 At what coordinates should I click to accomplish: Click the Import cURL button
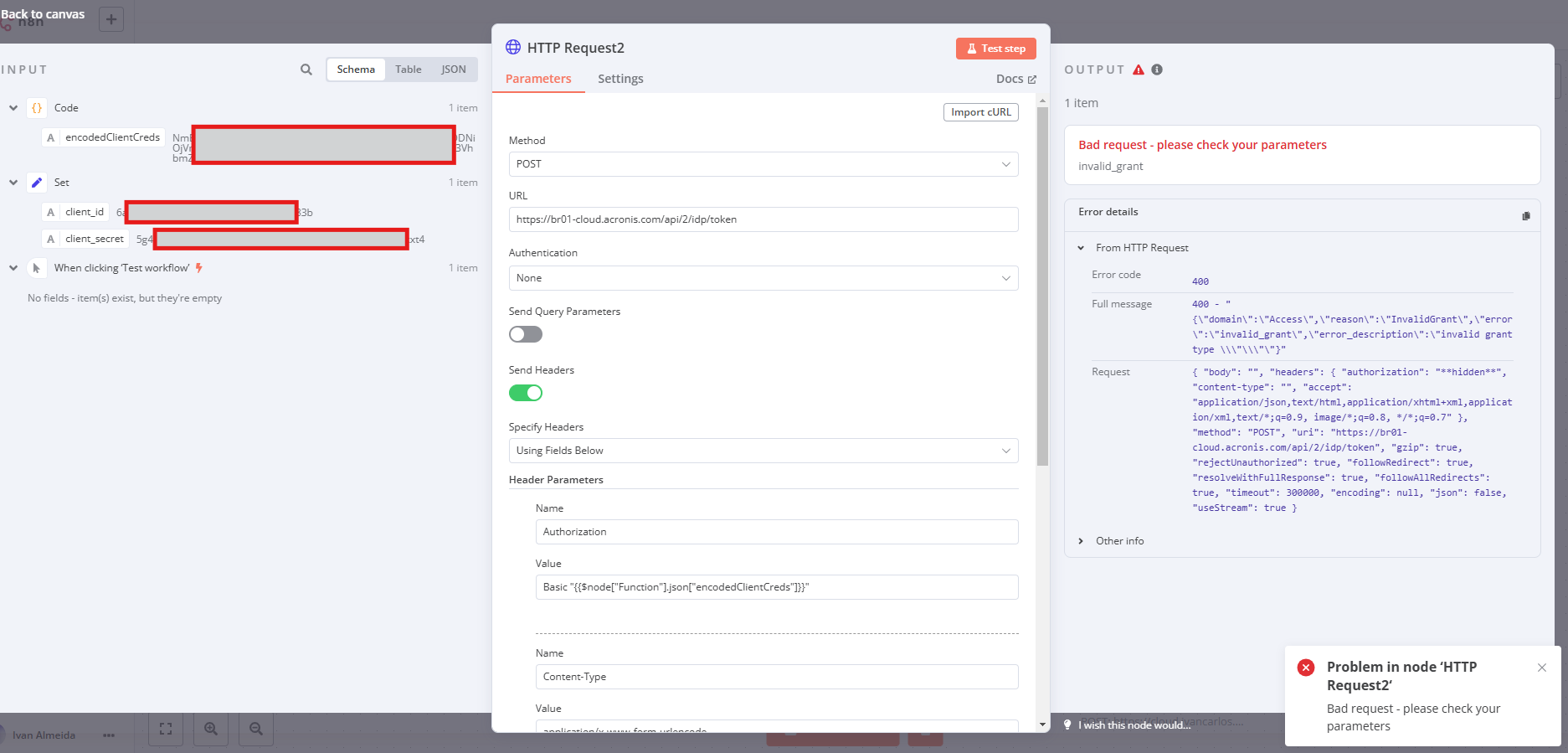(981, 112)
